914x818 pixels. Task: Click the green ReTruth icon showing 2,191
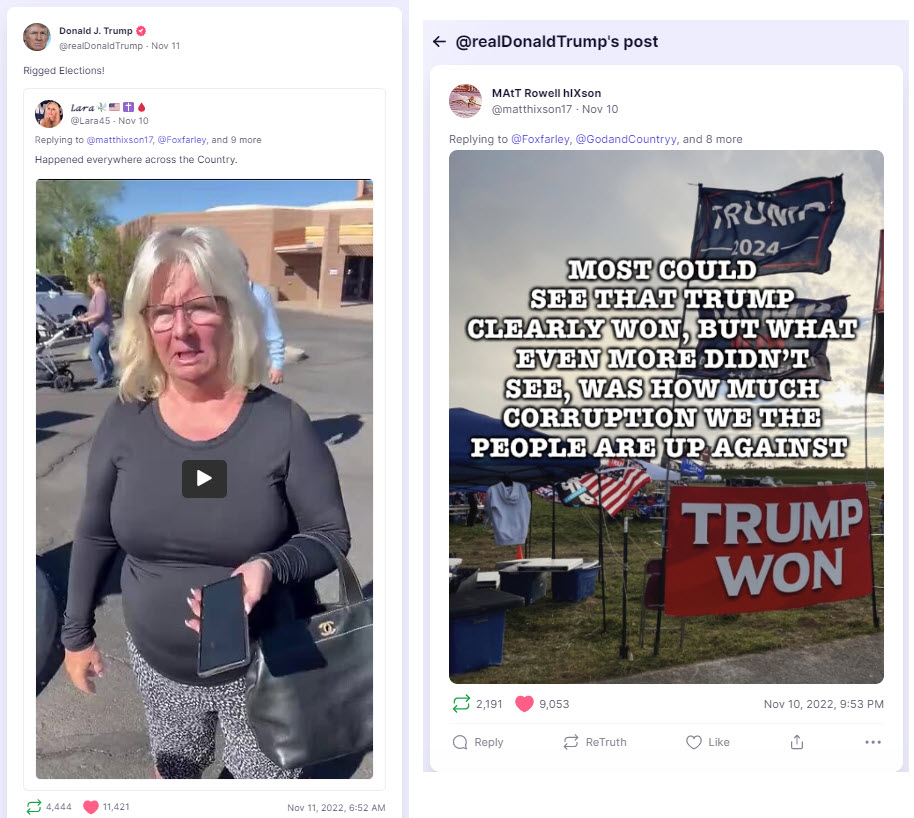click(x=461, y=704)
